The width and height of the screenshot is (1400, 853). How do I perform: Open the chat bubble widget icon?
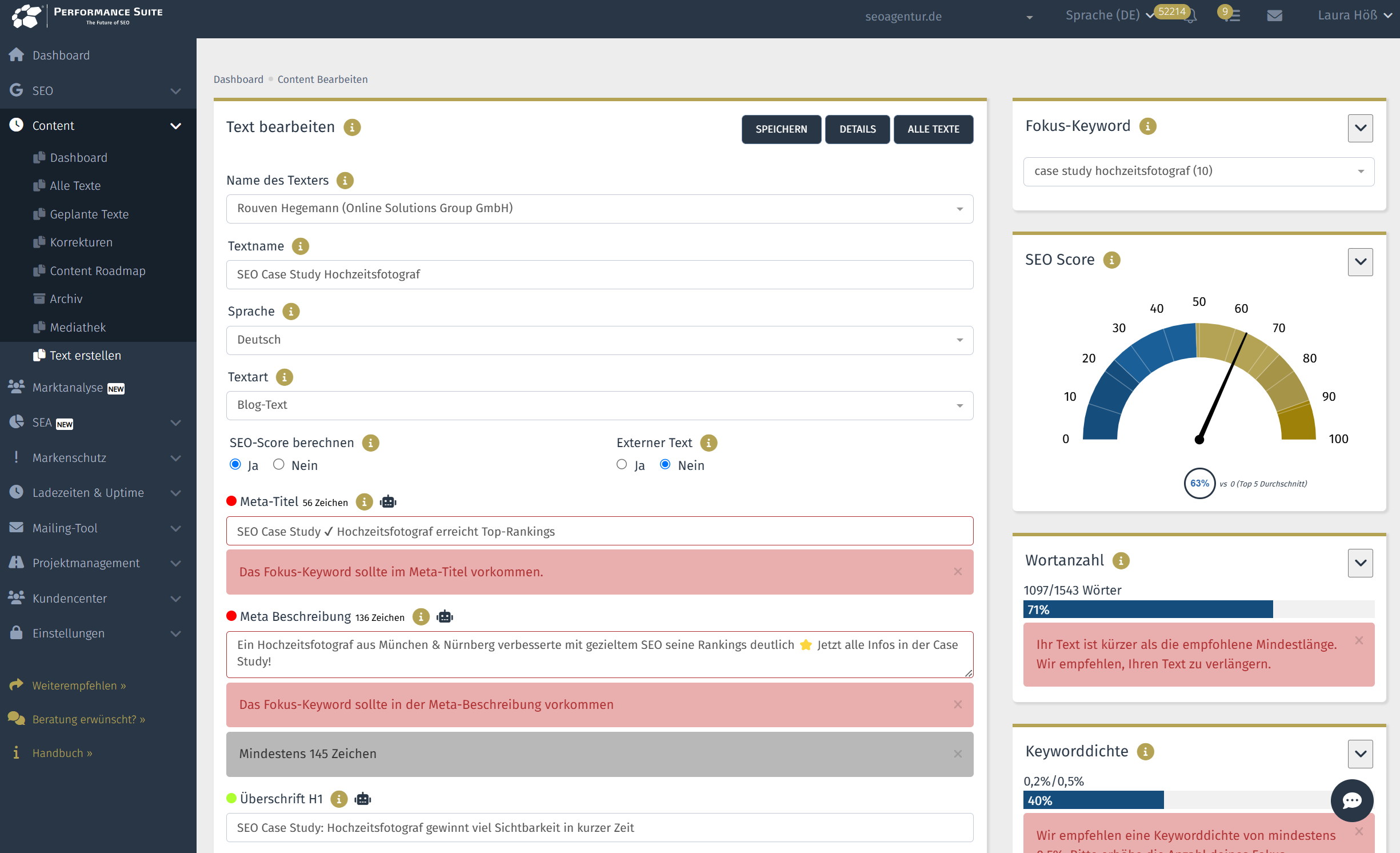click(1351, 800)
